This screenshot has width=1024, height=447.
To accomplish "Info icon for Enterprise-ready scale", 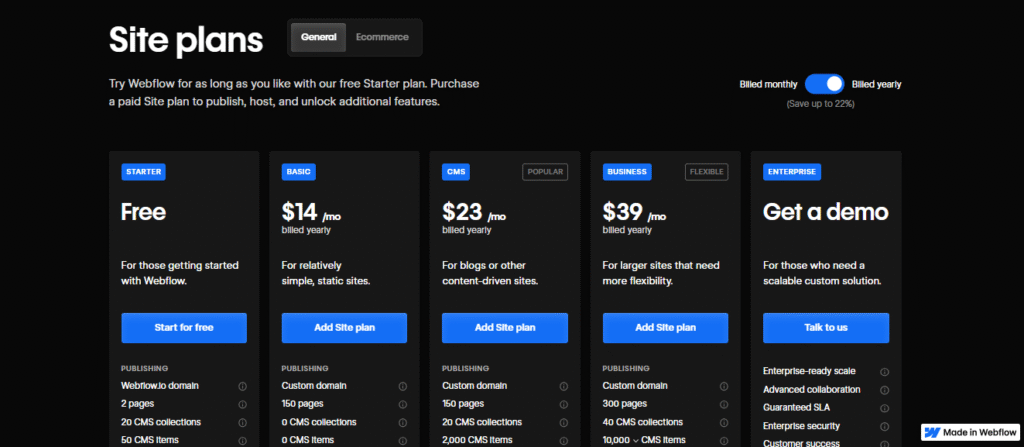I will pyautogui.click(x=884, y=372).
